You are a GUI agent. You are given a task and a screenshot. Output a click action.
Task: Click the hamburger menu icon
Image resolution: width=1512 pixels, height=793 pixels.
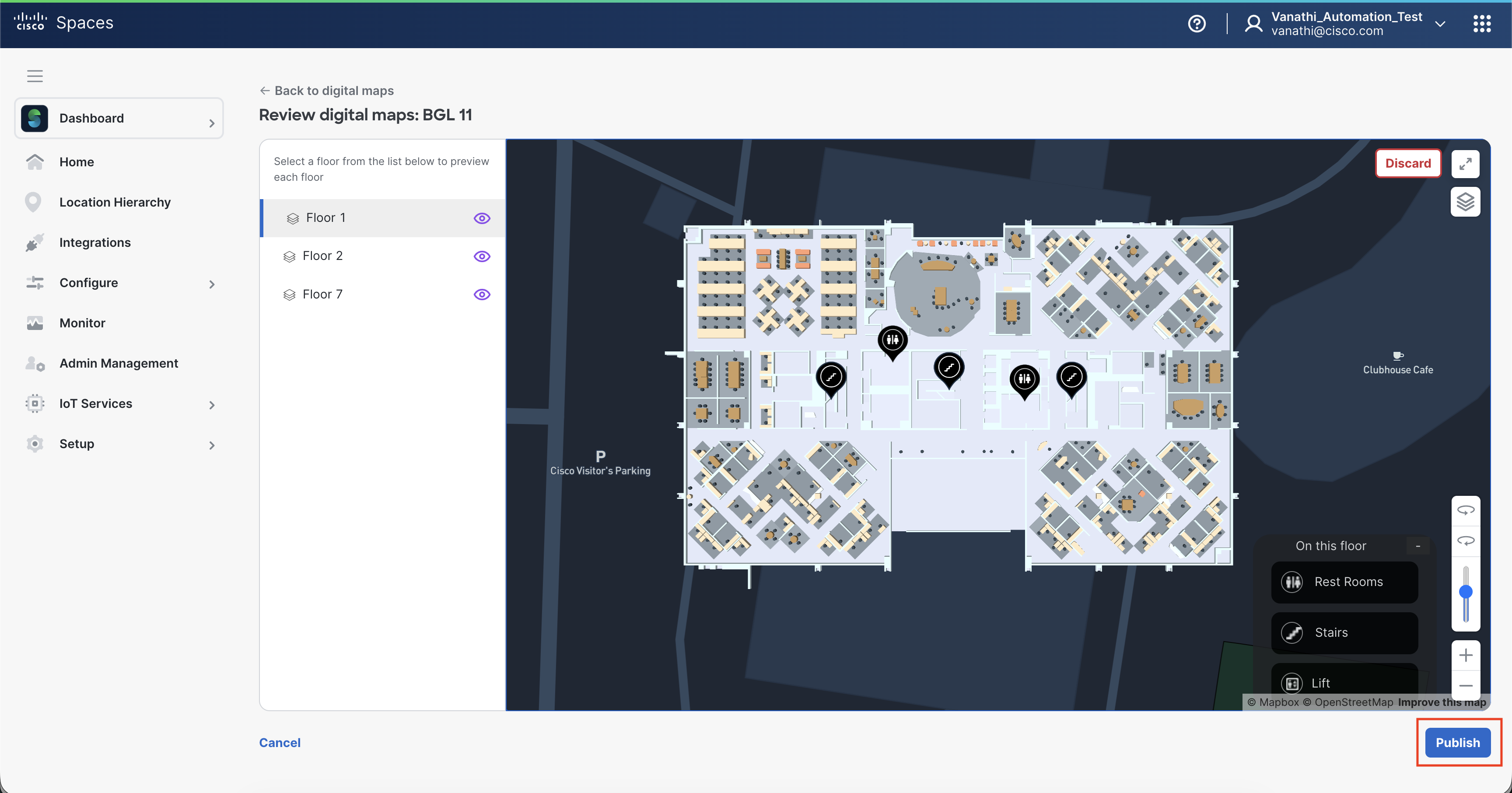(35, 76)
